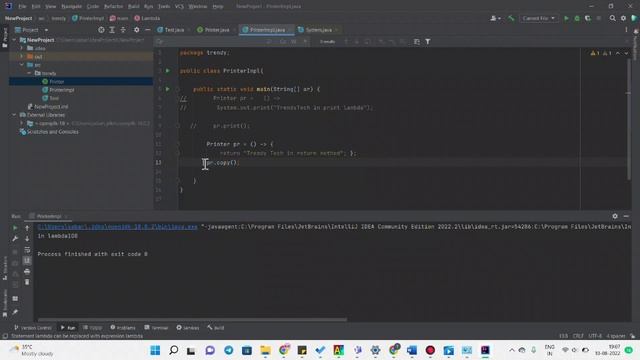The width and height of the screenshot is (640, 360).
Task: Open IDE settings gear in top toolbar
Action: point(623,18)
